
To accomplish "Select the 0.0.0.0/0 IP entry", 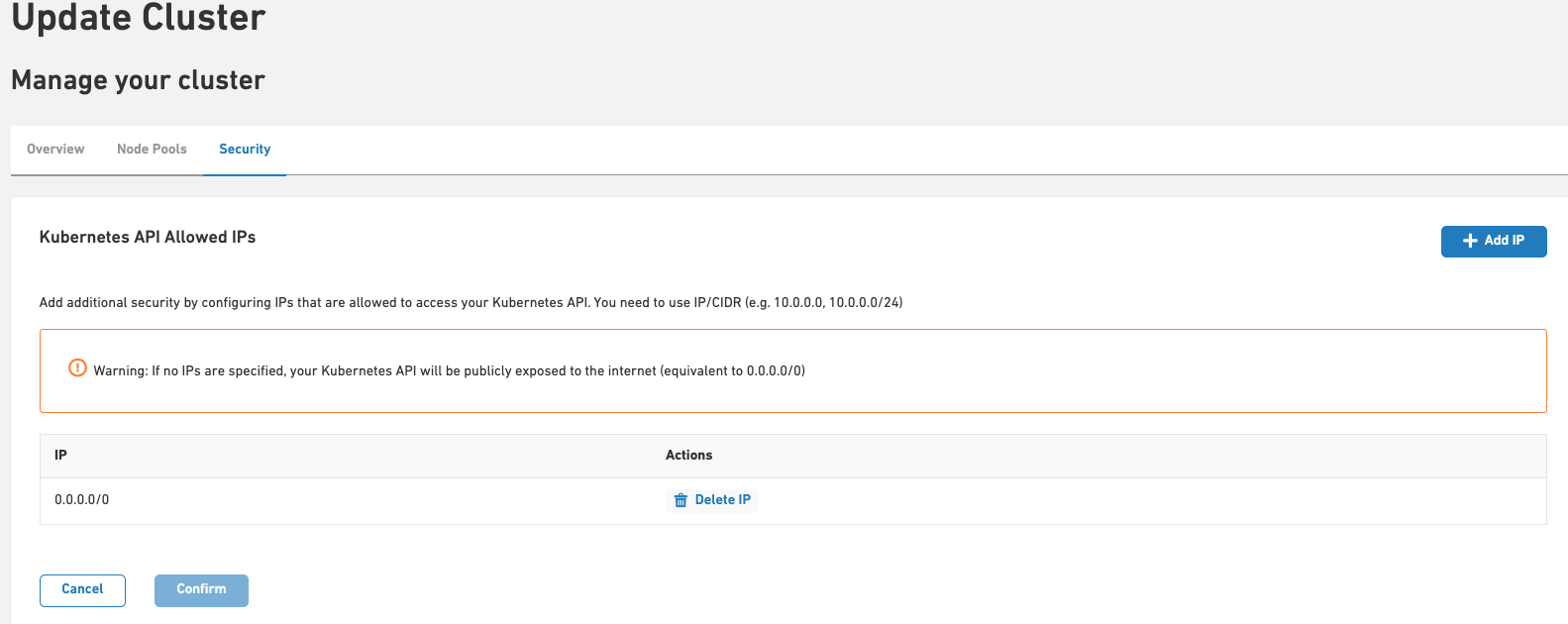I will pos(82,500).
